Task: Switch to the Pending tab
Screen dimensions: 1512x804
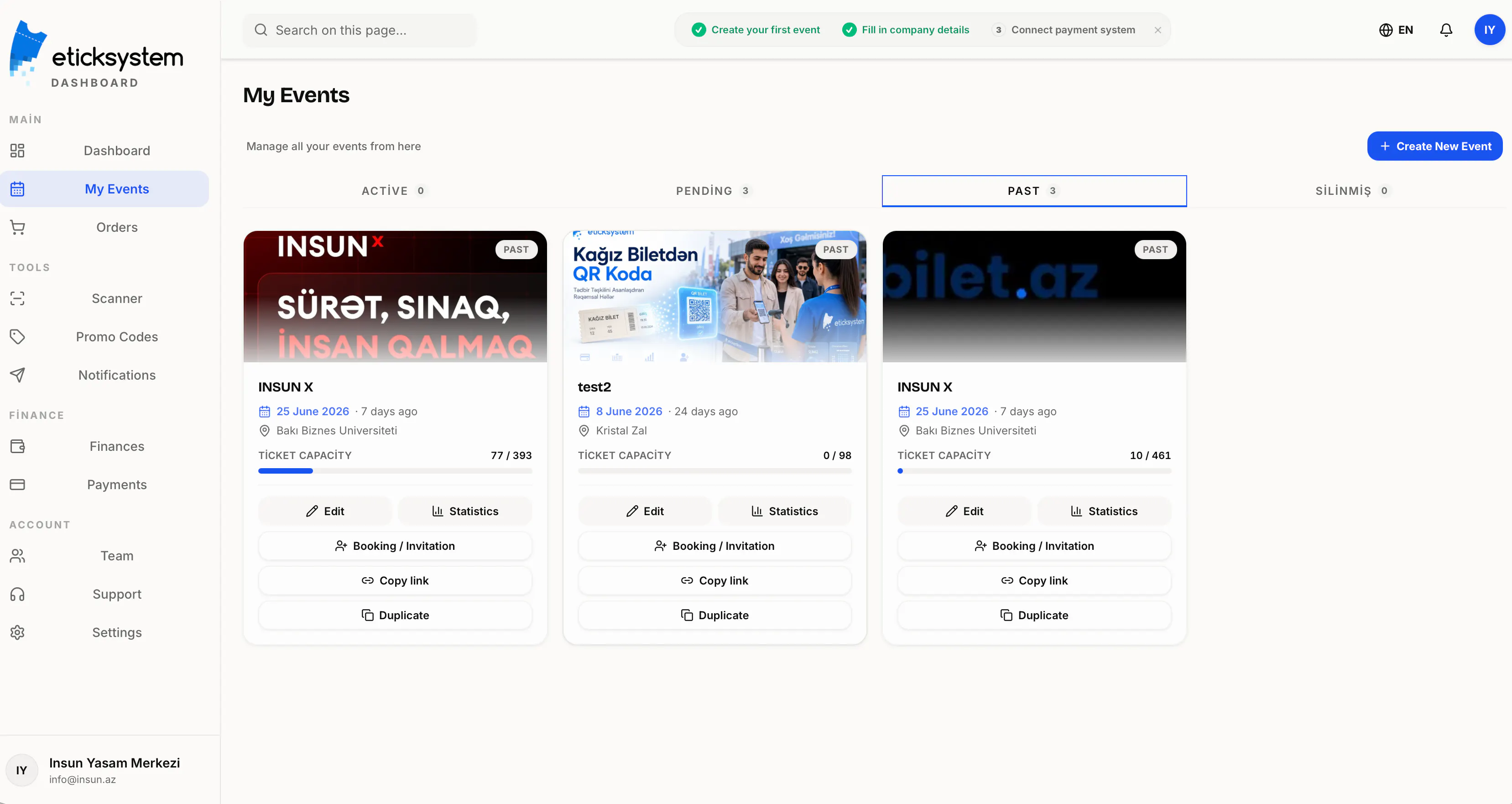Action: 714,191
